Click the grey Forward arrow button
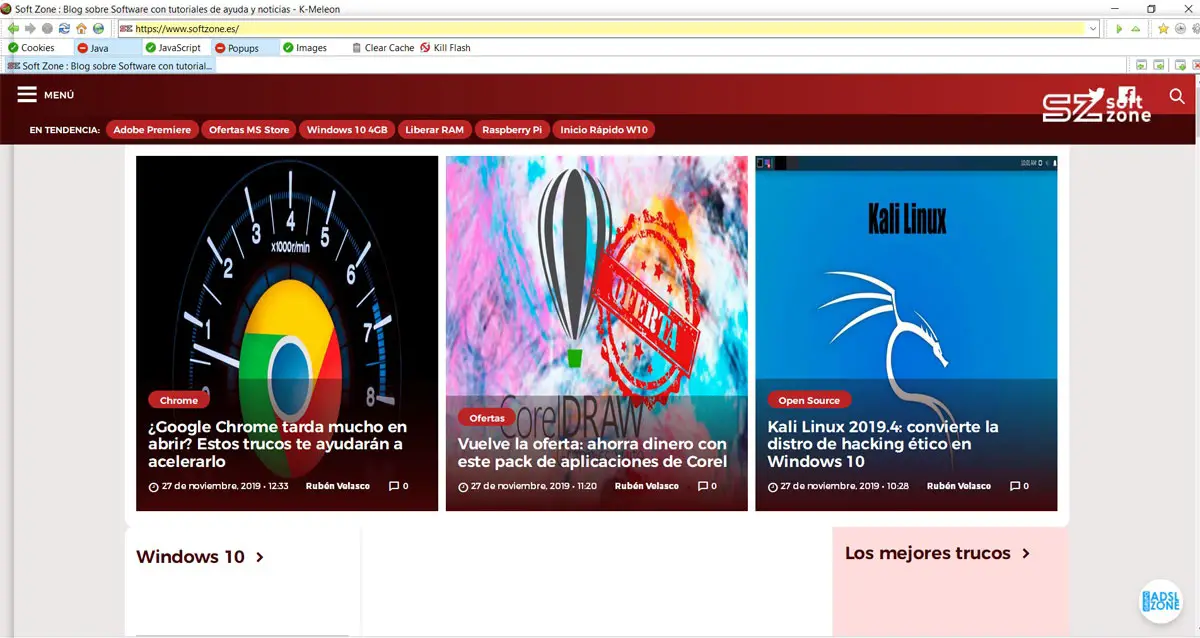The height and width of the screenshot is (638, 1200). coord(30,29)
